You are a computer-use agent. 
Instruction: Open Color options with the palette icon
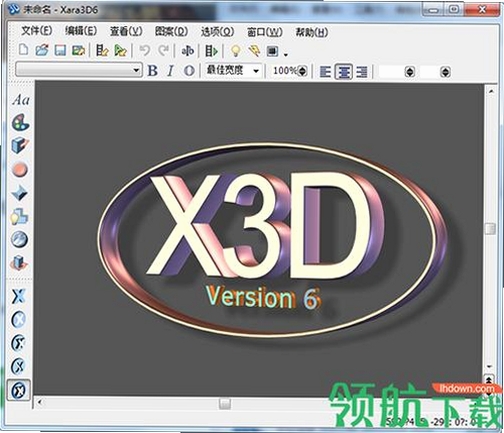[x=20, y=122]
